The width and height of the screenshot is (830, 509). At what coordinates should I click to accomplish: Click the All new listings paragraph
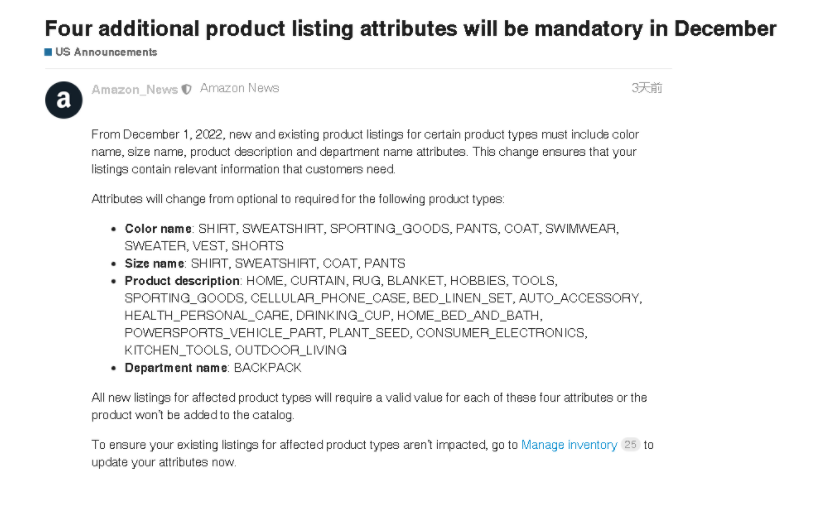(368, 405)
